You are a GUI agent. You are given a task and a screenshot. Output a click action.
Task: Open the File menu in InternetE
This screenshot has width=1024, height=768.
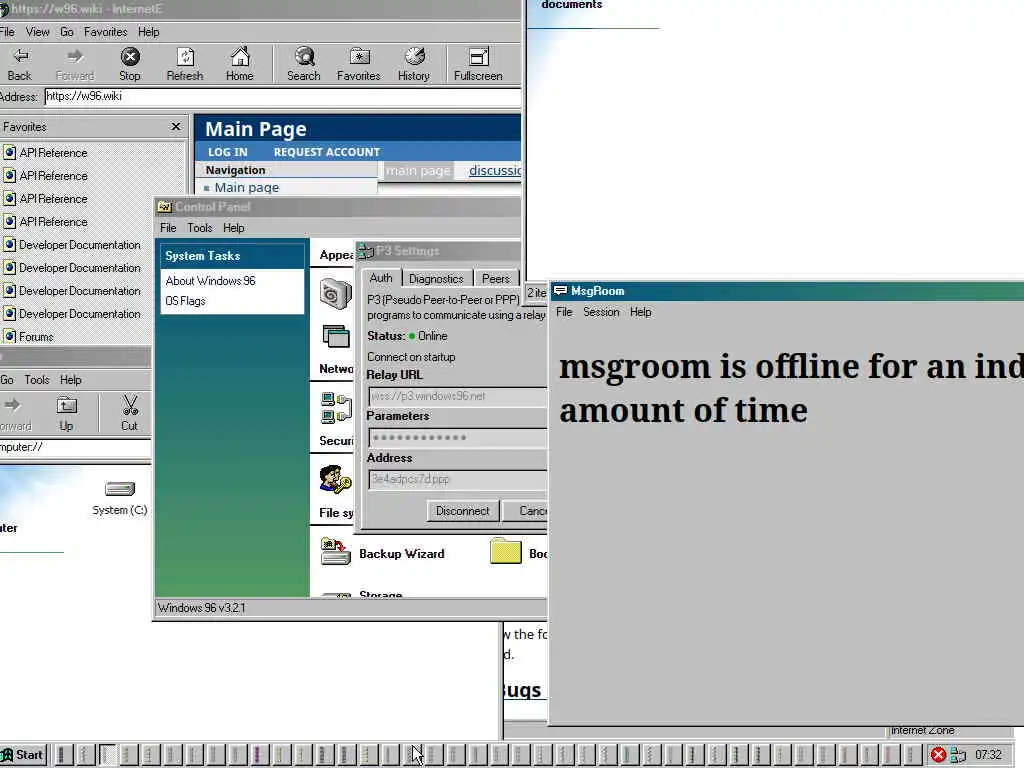(x=7, y=32)
